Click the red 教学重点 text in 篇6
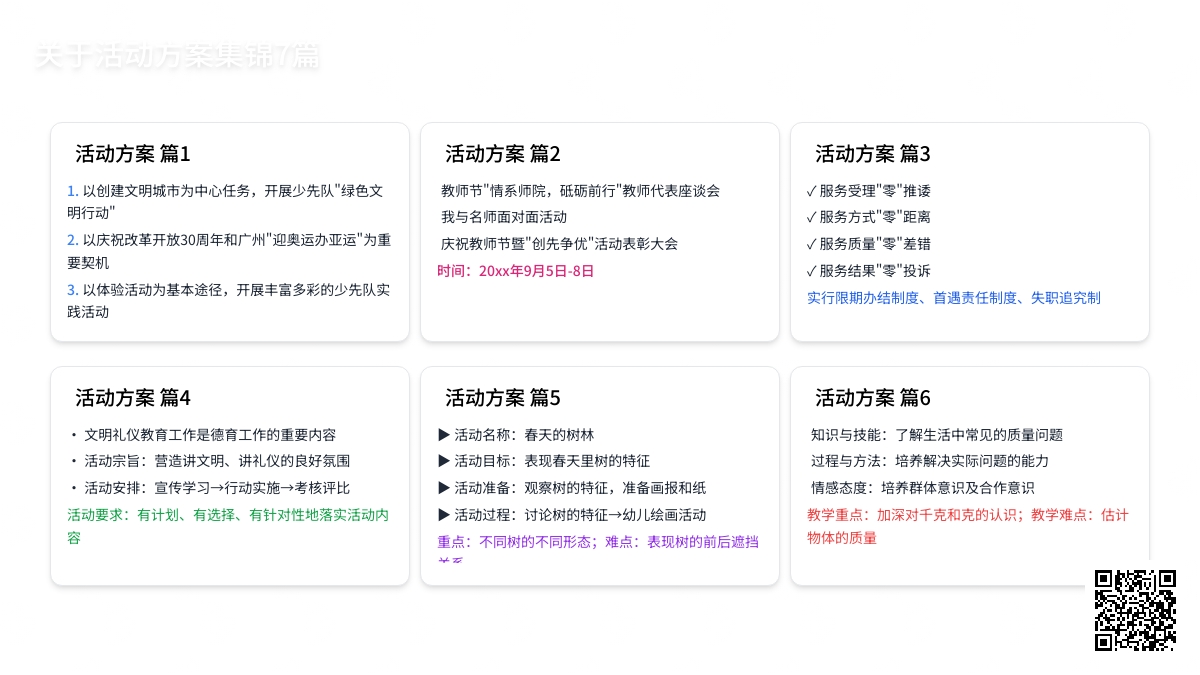The image size is (1200, 675). click(x=840, y=515)
